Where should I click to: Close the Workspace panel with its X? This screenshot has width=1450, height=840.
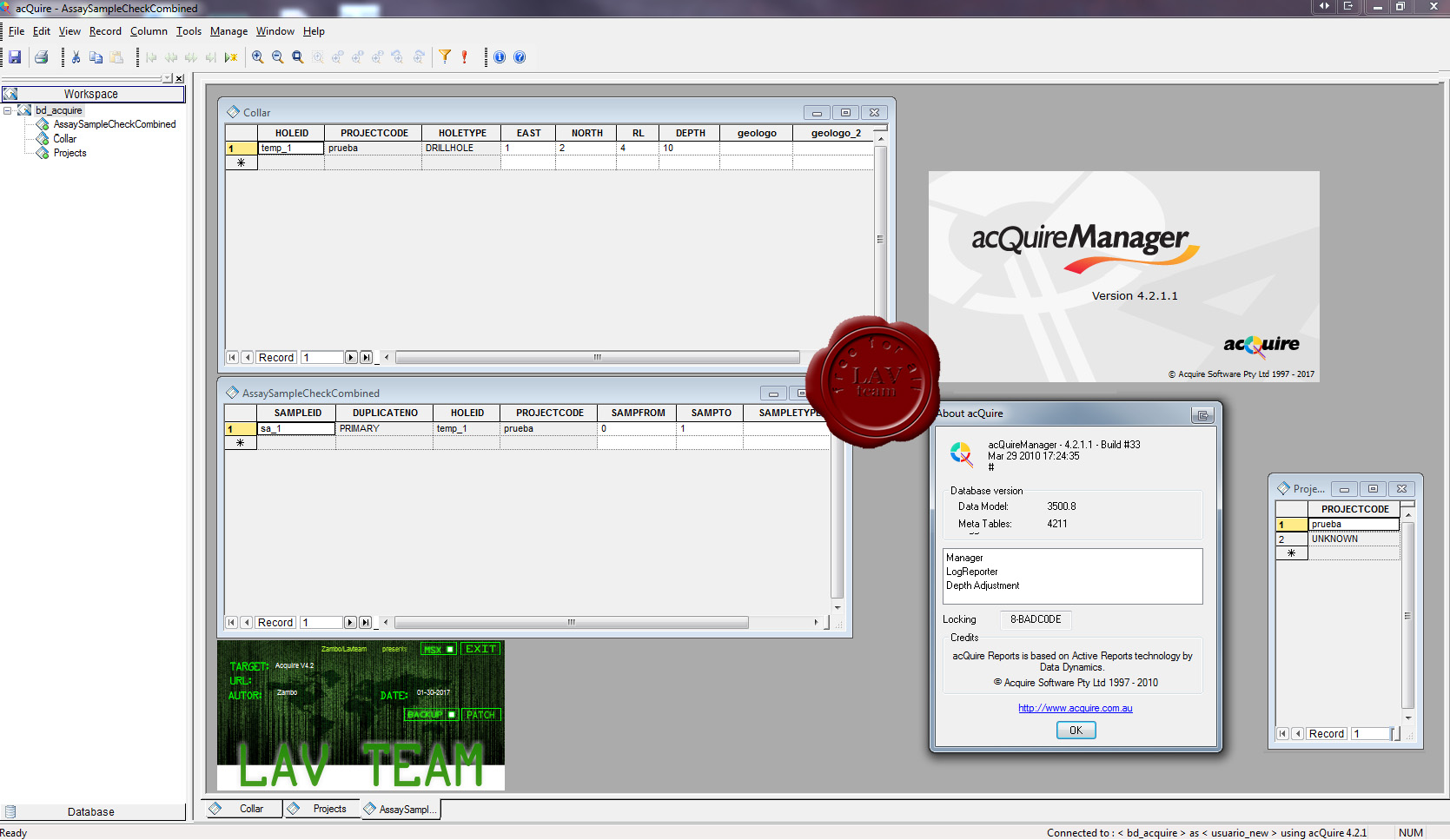(180, 78)
